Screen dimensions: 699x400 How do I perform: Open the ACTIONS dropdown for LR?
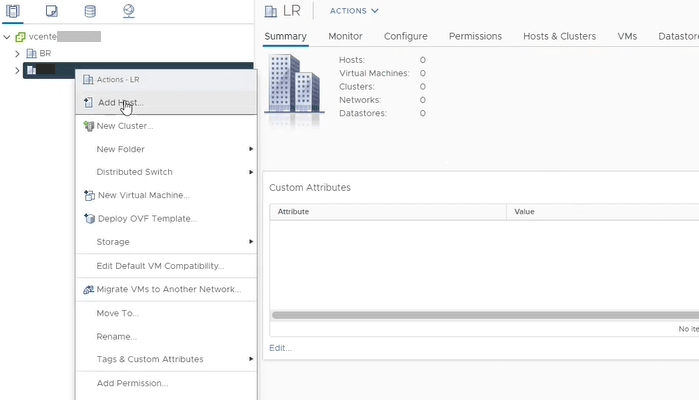[354, 11]
